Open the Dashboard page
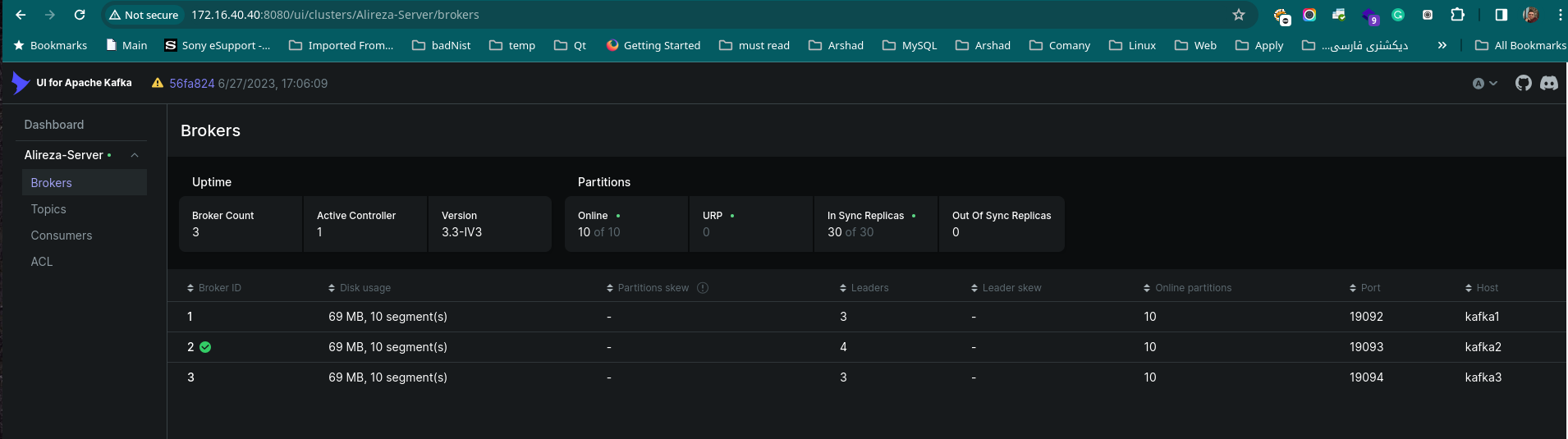This screenshot has height=439, width=1568. (x=54, y=125)
